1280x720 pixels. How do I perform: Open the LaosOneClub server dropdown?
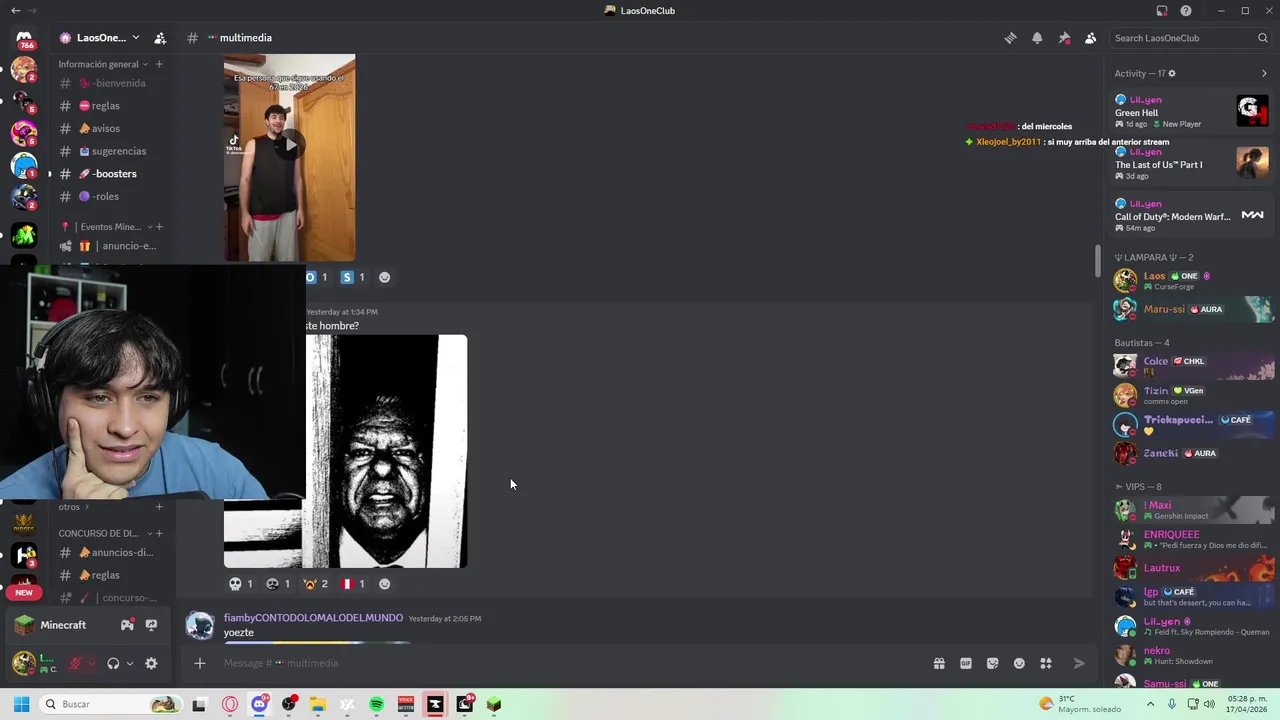click(x=100, y=38)
